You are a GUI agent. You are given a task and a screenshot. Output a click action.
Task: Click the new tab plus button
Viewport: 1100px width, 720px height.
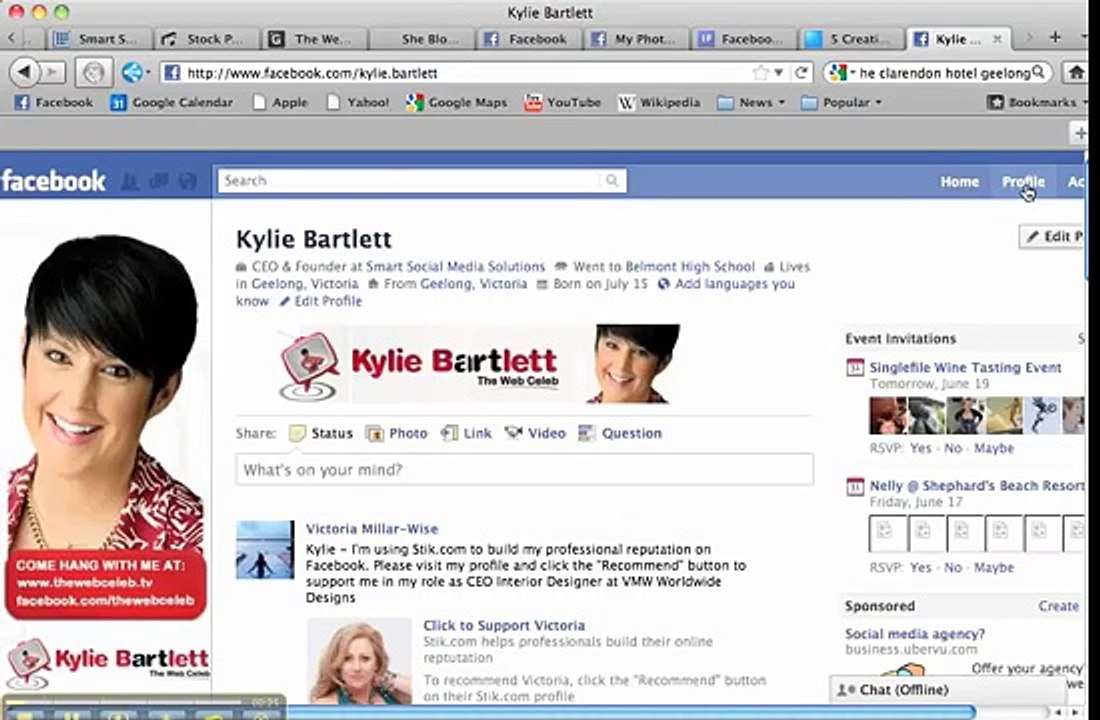coord(1054,38)
